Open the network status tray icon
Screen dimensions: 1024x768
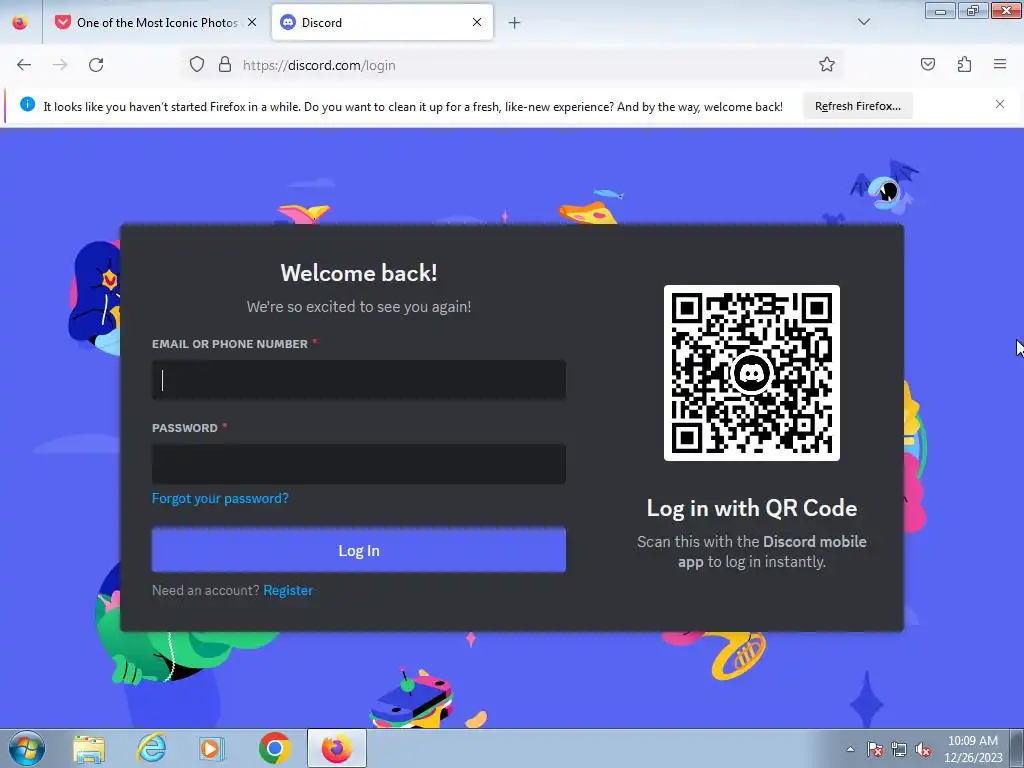pyautogui.click(x=899, y=750)
